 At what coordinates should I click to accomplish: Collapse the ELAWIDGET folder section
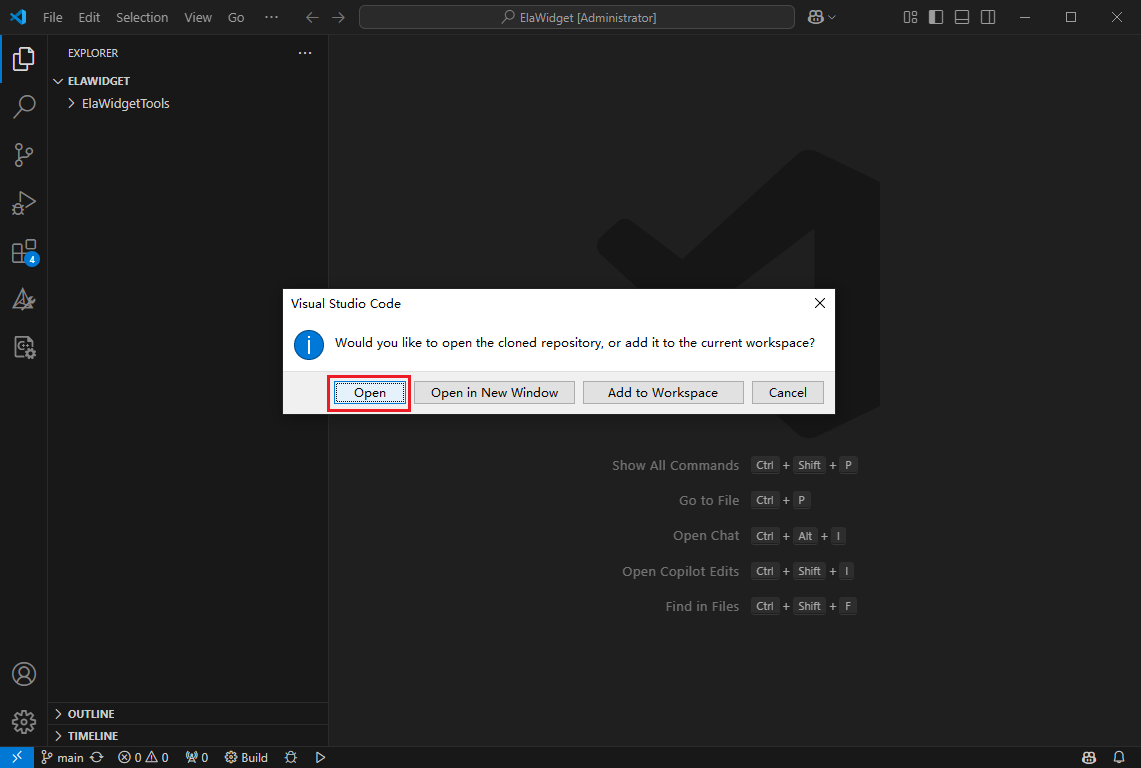point(188,81)
